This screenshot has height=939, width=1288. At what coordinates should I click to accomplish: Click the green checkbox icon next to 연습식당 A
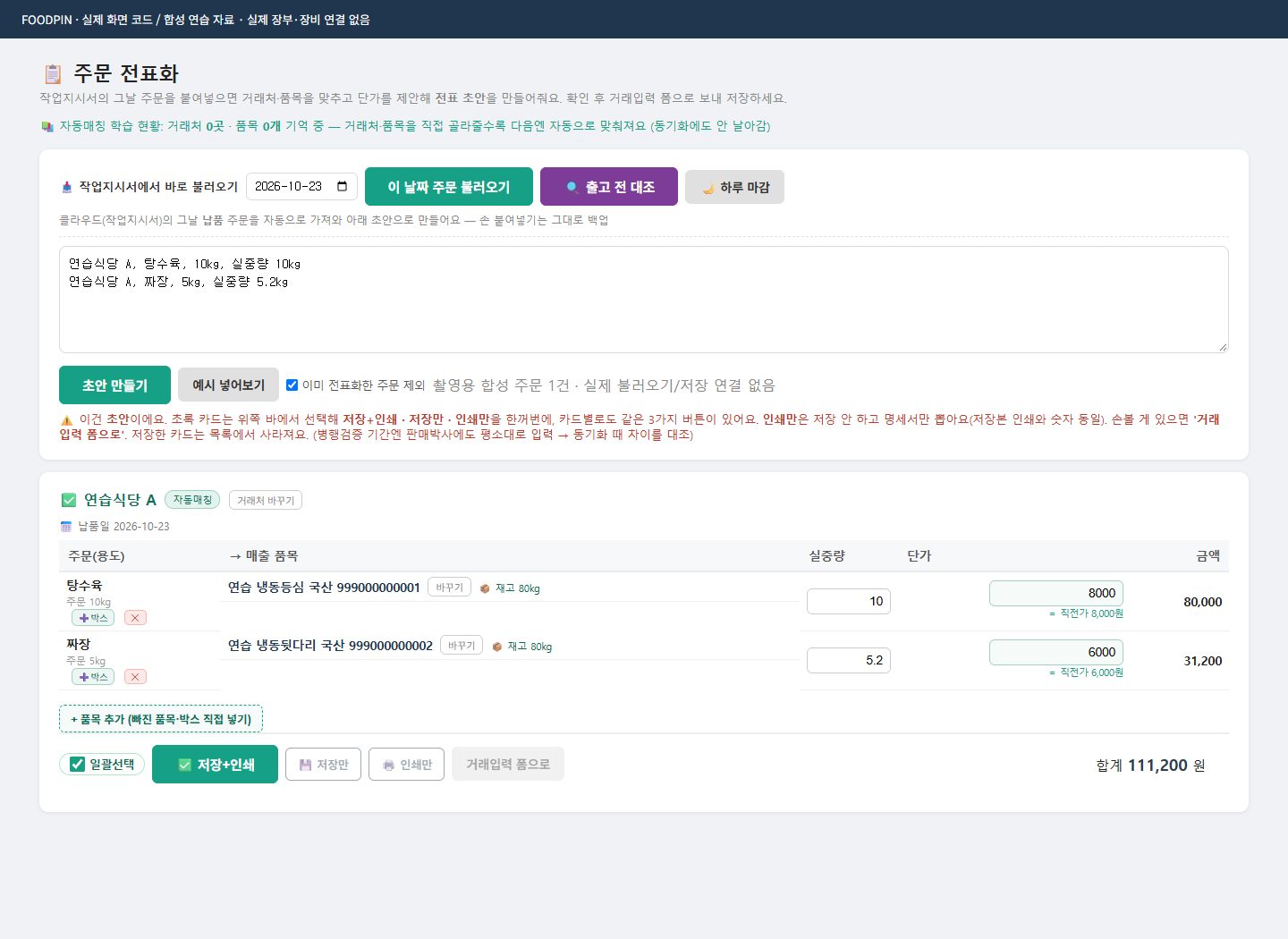69,500
